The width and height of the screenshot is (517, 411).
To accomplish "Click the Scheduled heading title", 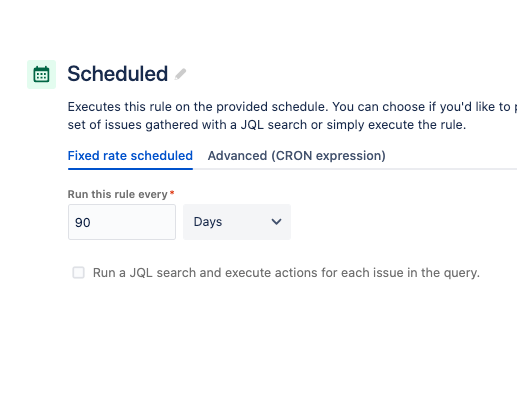I will click(x=118, y=74).
